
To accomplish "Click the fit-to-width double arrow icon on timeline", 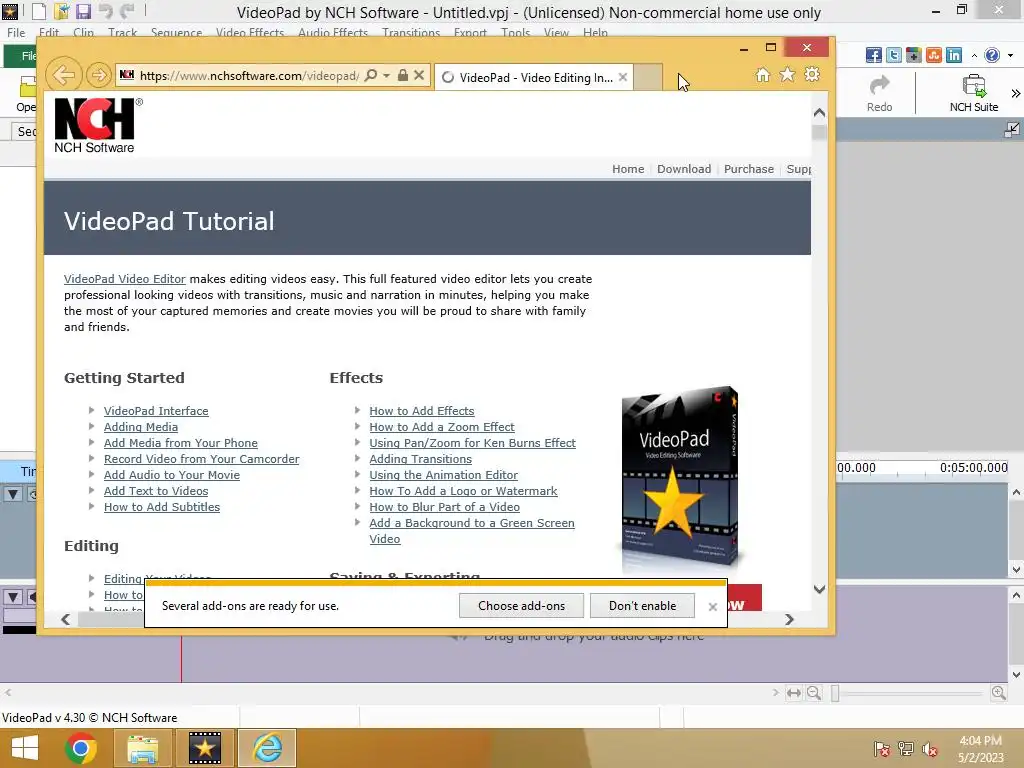I will pos(793,692).
